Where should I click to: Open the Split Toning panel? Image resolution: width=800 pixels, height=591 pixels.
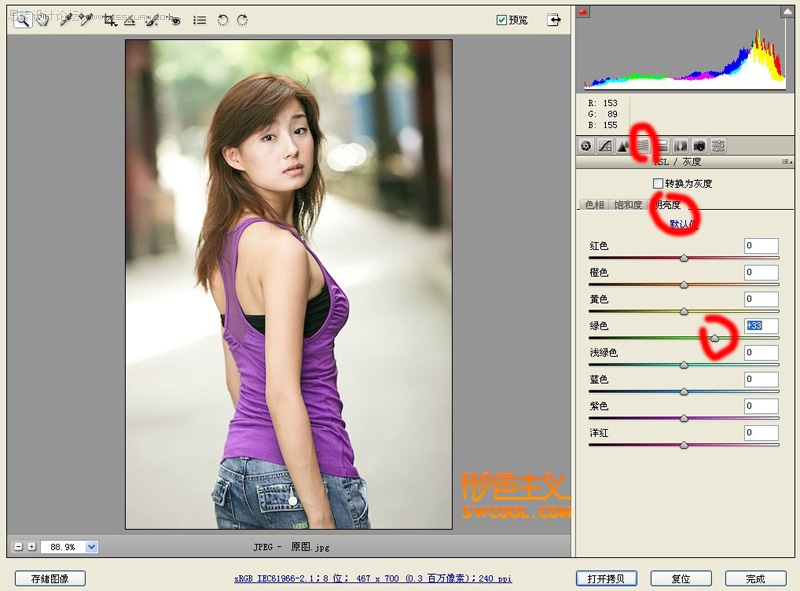tap(661, 146)
